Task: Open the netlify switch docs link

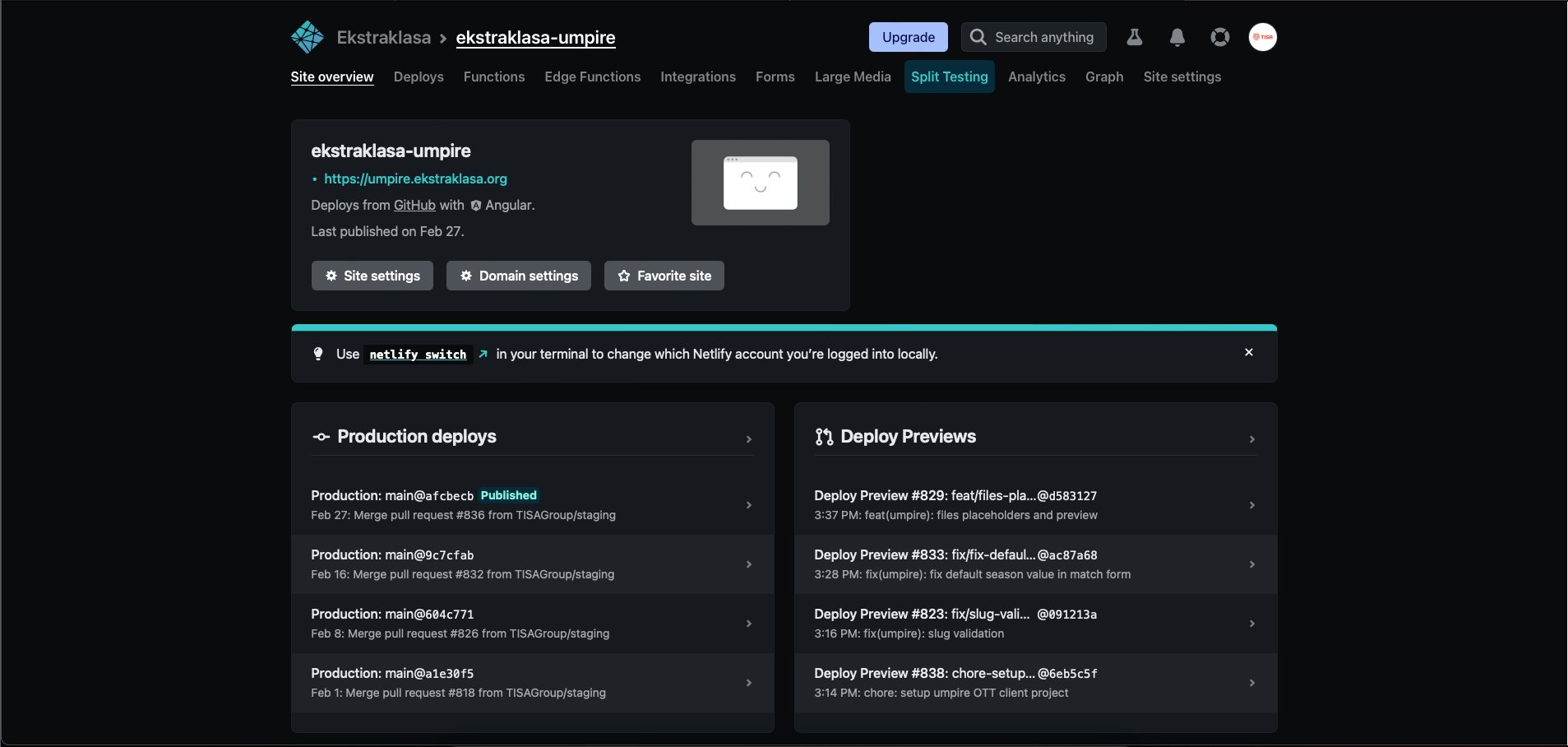Action: tap(418, 355)
